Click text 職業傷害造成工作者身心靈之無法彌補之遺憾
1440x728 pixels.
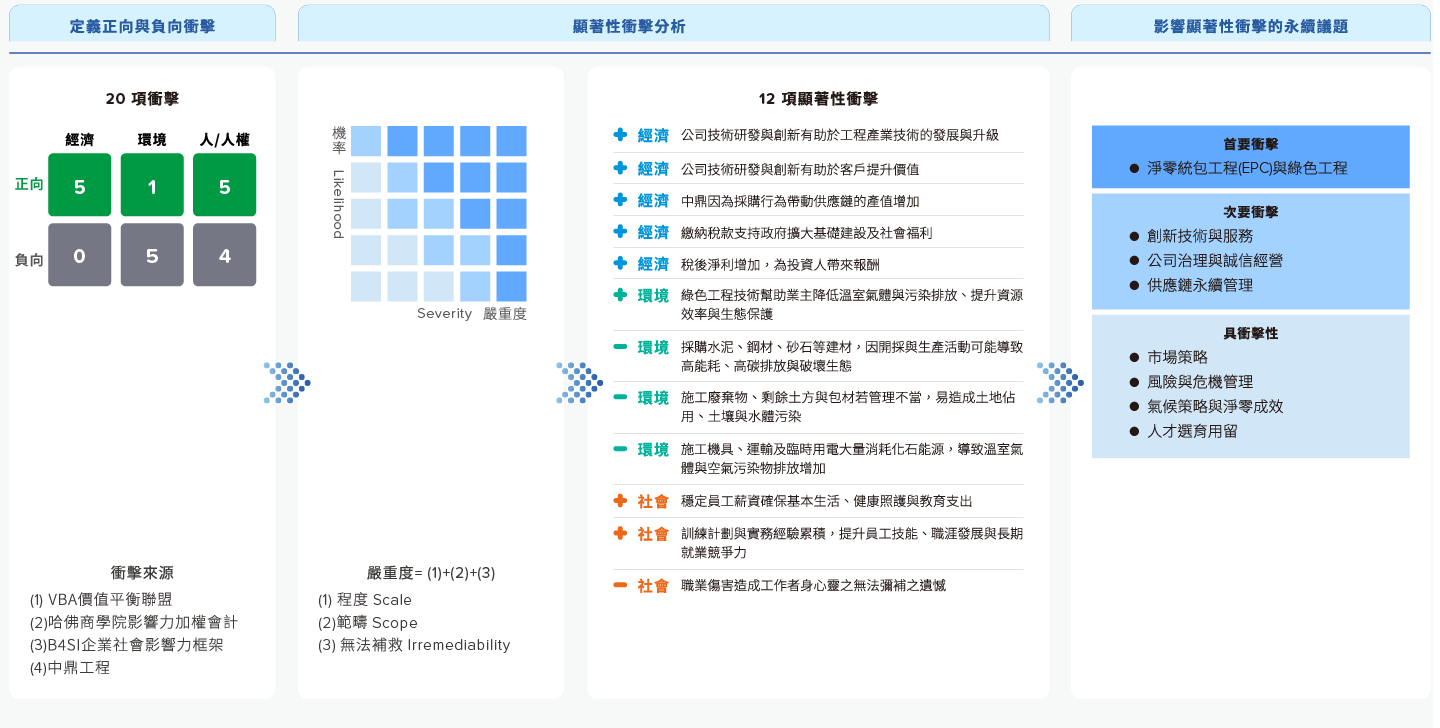pos(813,585)
